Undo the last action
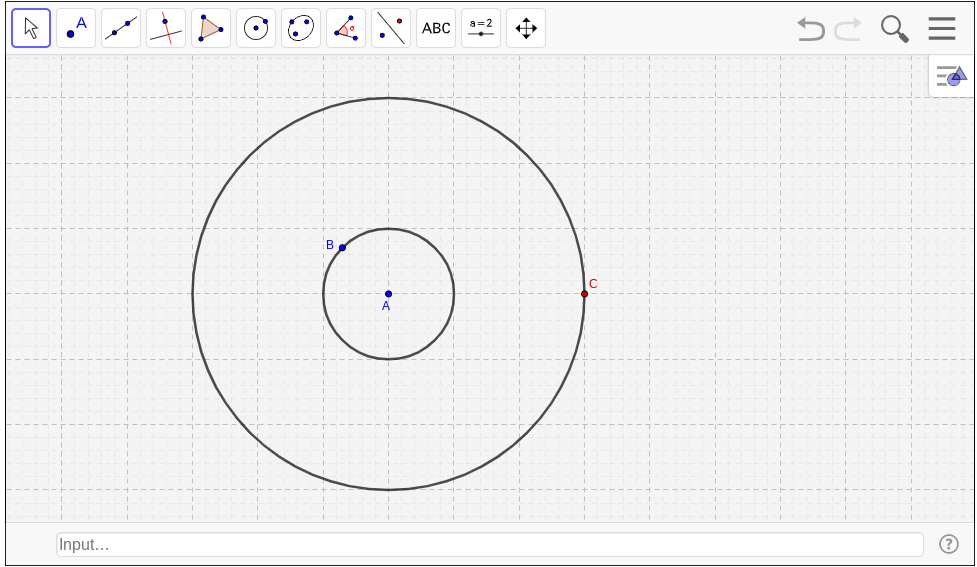 click(811, 29)
